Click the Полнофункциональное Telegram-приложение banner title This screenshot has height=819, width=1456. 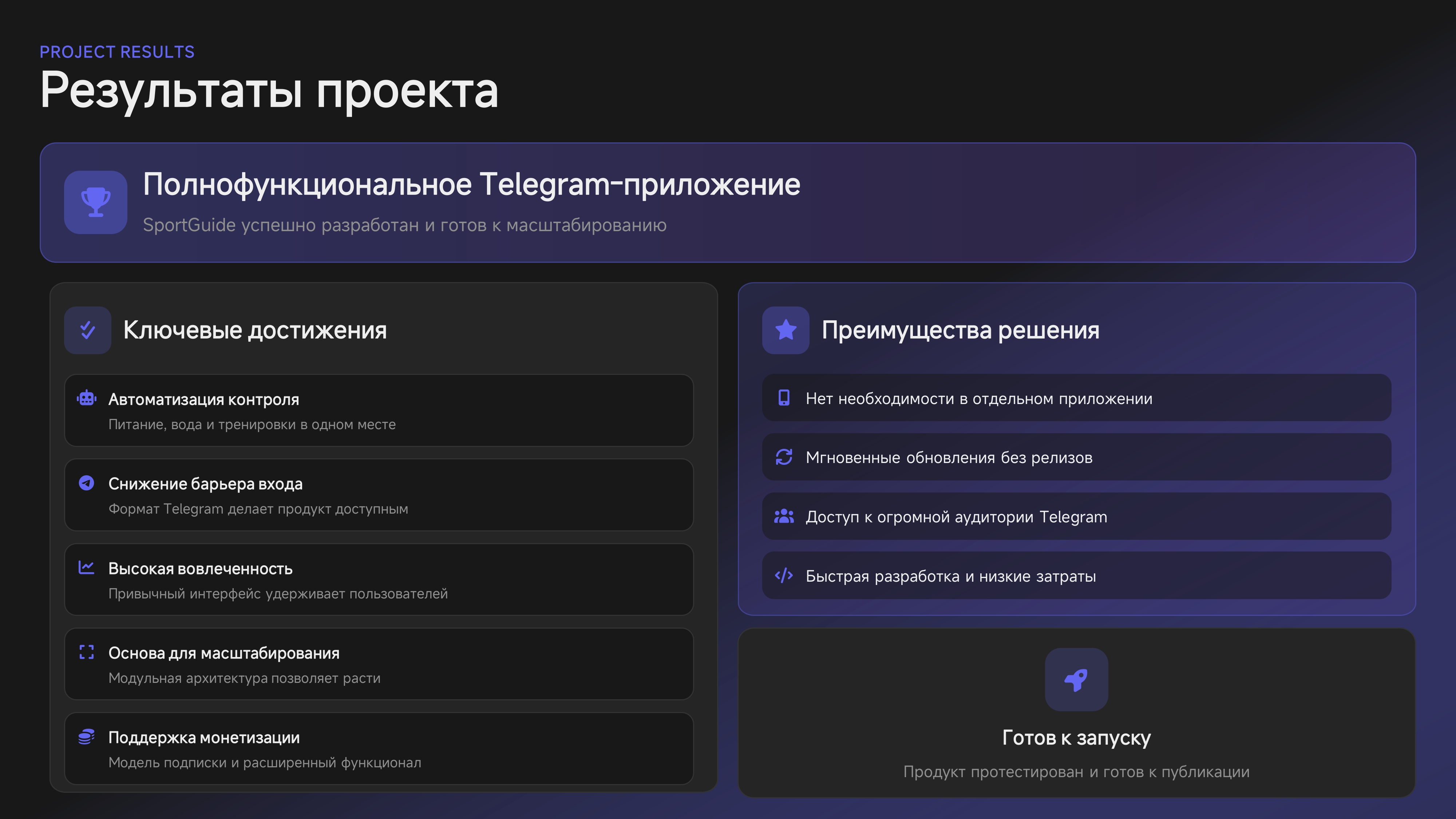pyautogui.click(x=471, y=184)
